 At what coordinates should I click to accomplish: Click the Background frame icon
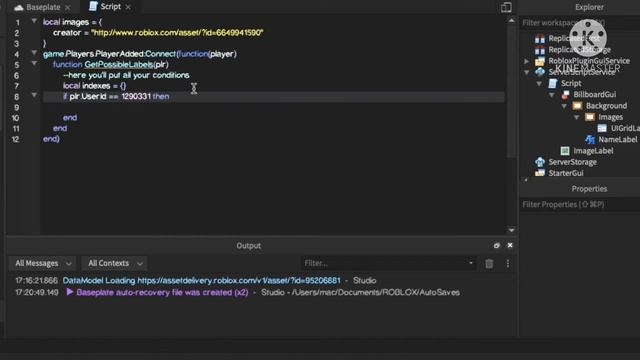[577, 106]
